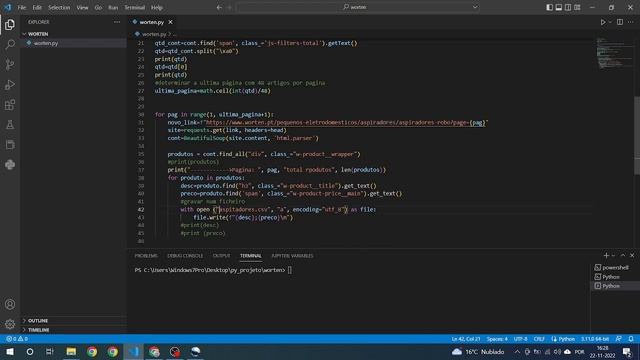Switch to the DEBUG CONSOLE tab
This screenshot has height=360, width=640.
[x=185, y=256]
